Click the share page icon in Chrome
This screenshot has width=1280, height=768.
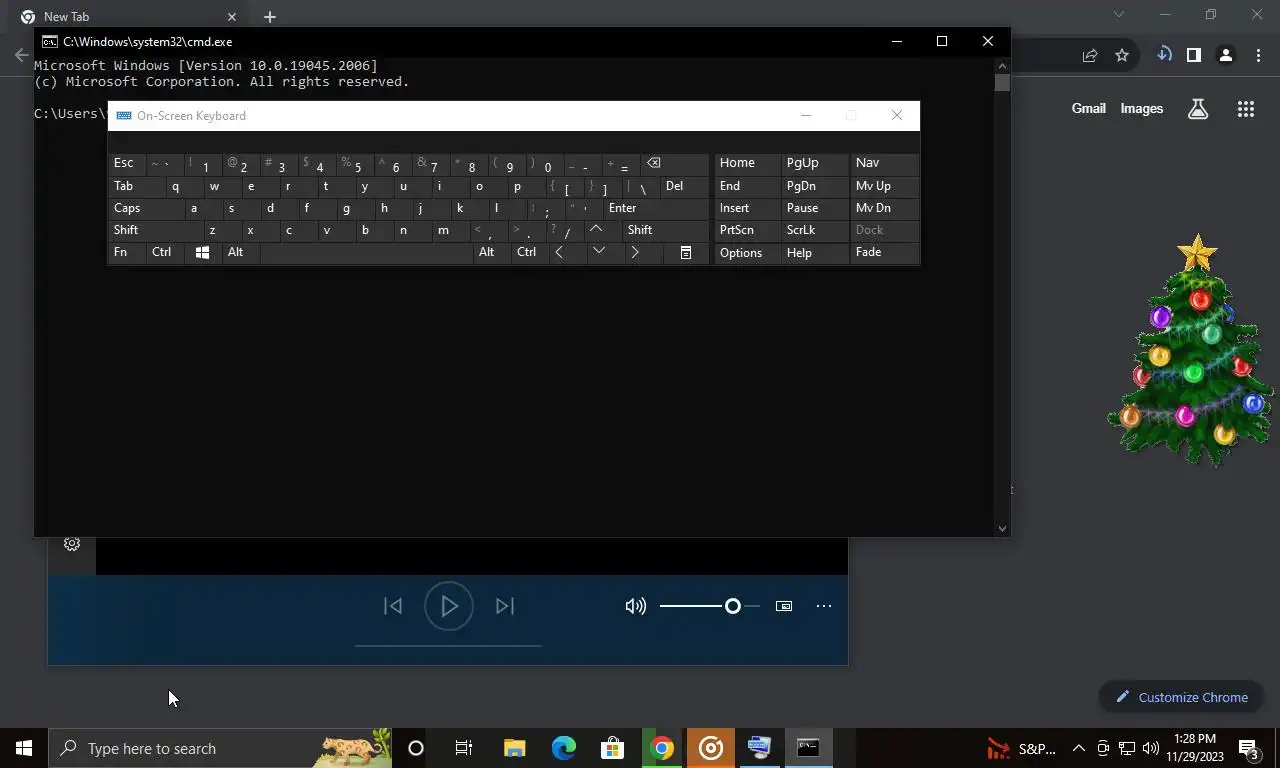pyautogui.click(x=1090, y=55)
